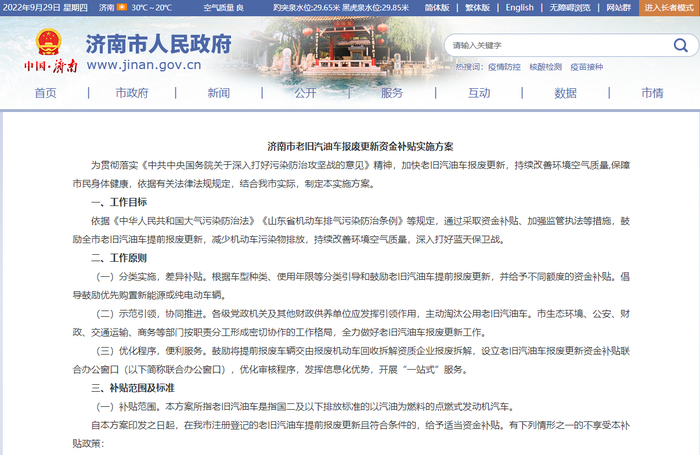Click the 中国·济南 calligraphy logo
Viewport: 700px width, 455px height.
(x=51, y=66)
